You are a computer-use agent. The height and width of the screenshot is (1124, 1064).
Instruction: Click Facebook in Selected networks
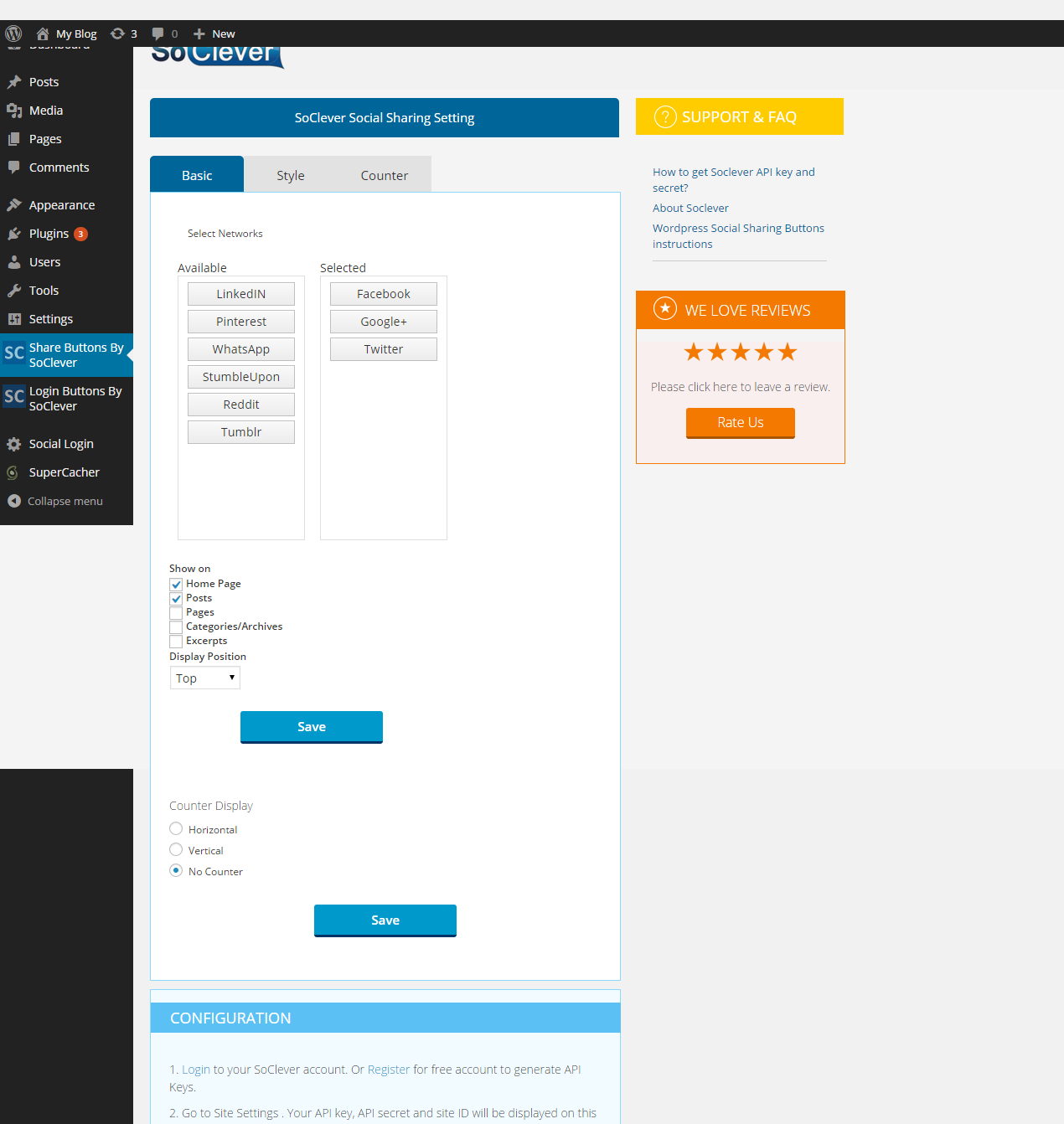384,294
